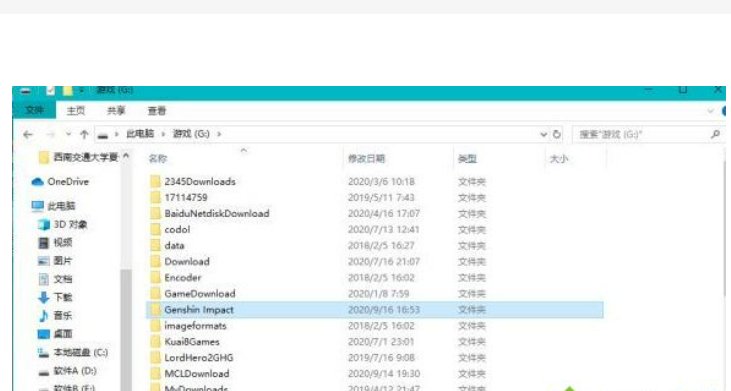
Task: Click the 音乐 note icon
Action: pyautogui.click(x=43, y=316)
